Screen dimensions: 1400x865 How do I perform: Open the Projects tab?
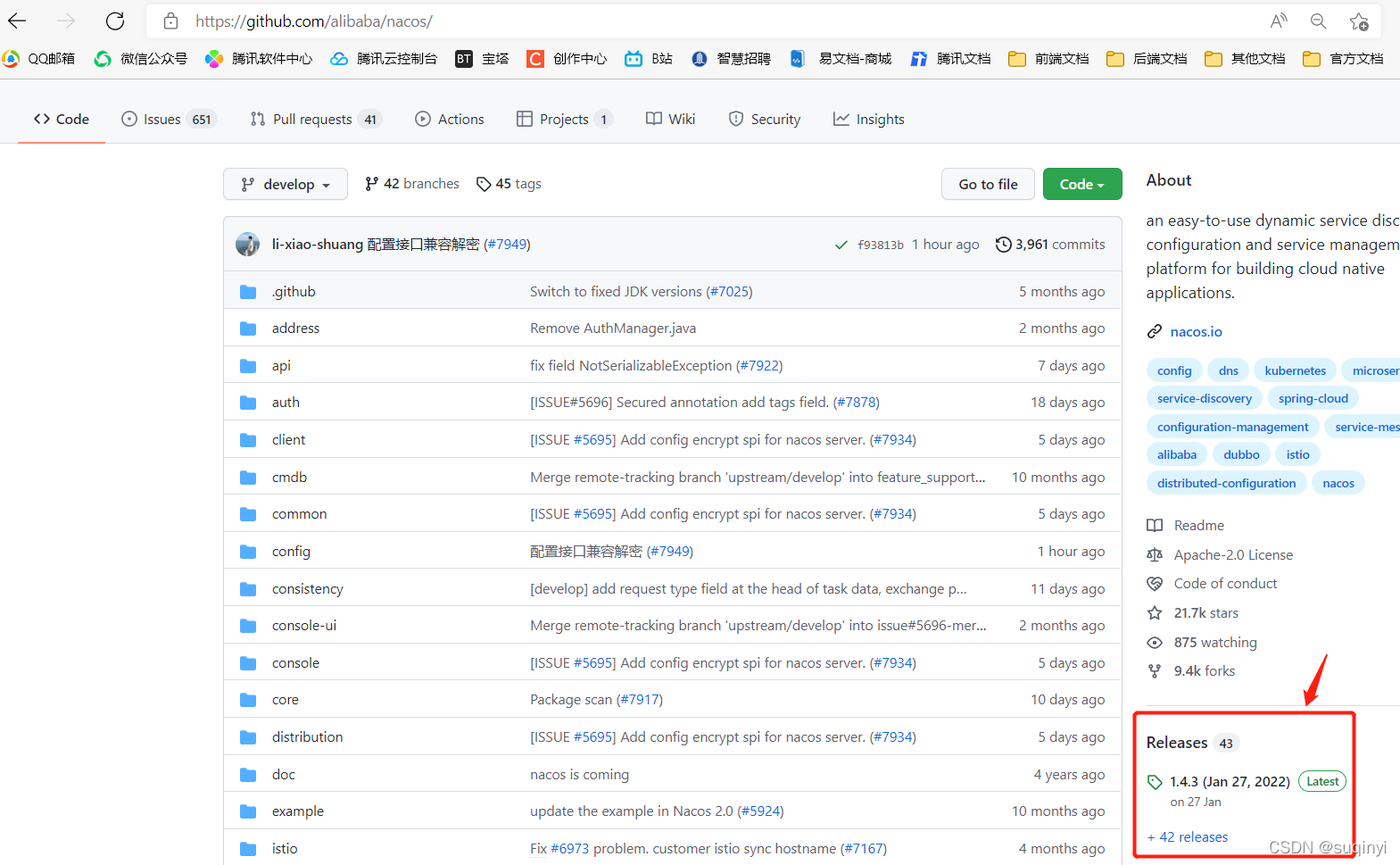pos(565,119)
